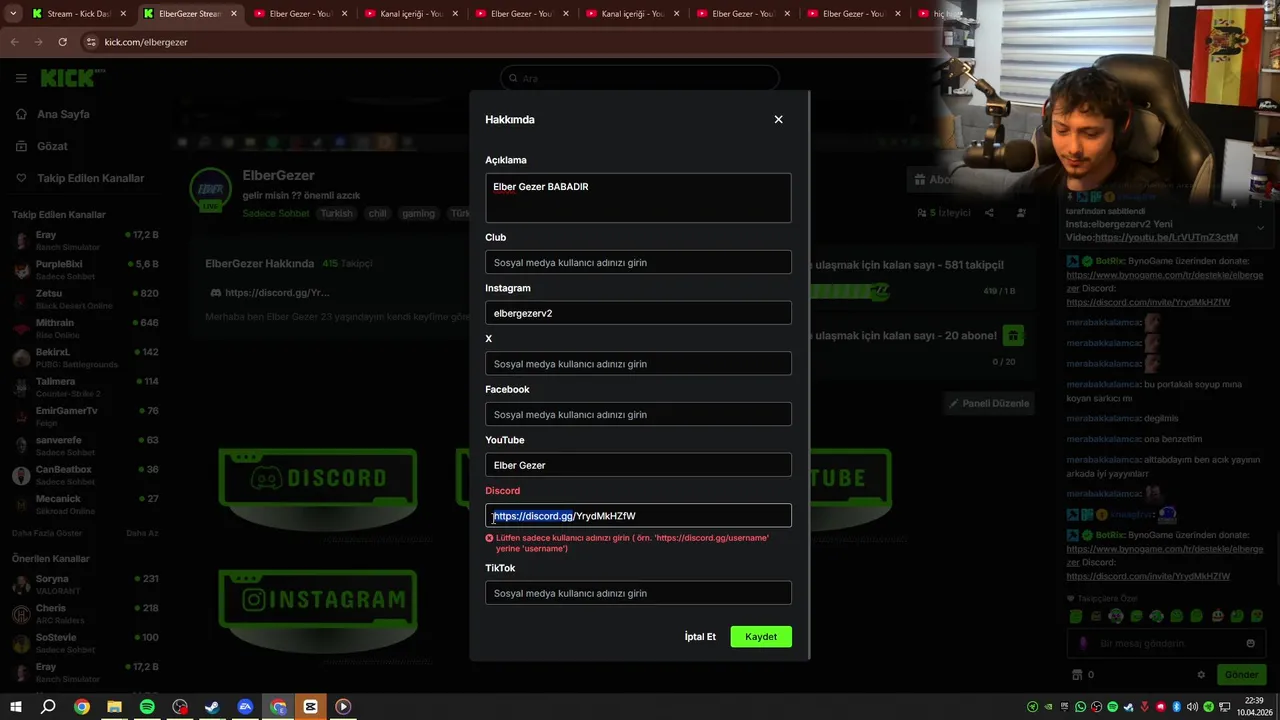This screenshot has width=1280, height=720.
Task: Open File Explorer from the taskbar
Action: [114, 707]
